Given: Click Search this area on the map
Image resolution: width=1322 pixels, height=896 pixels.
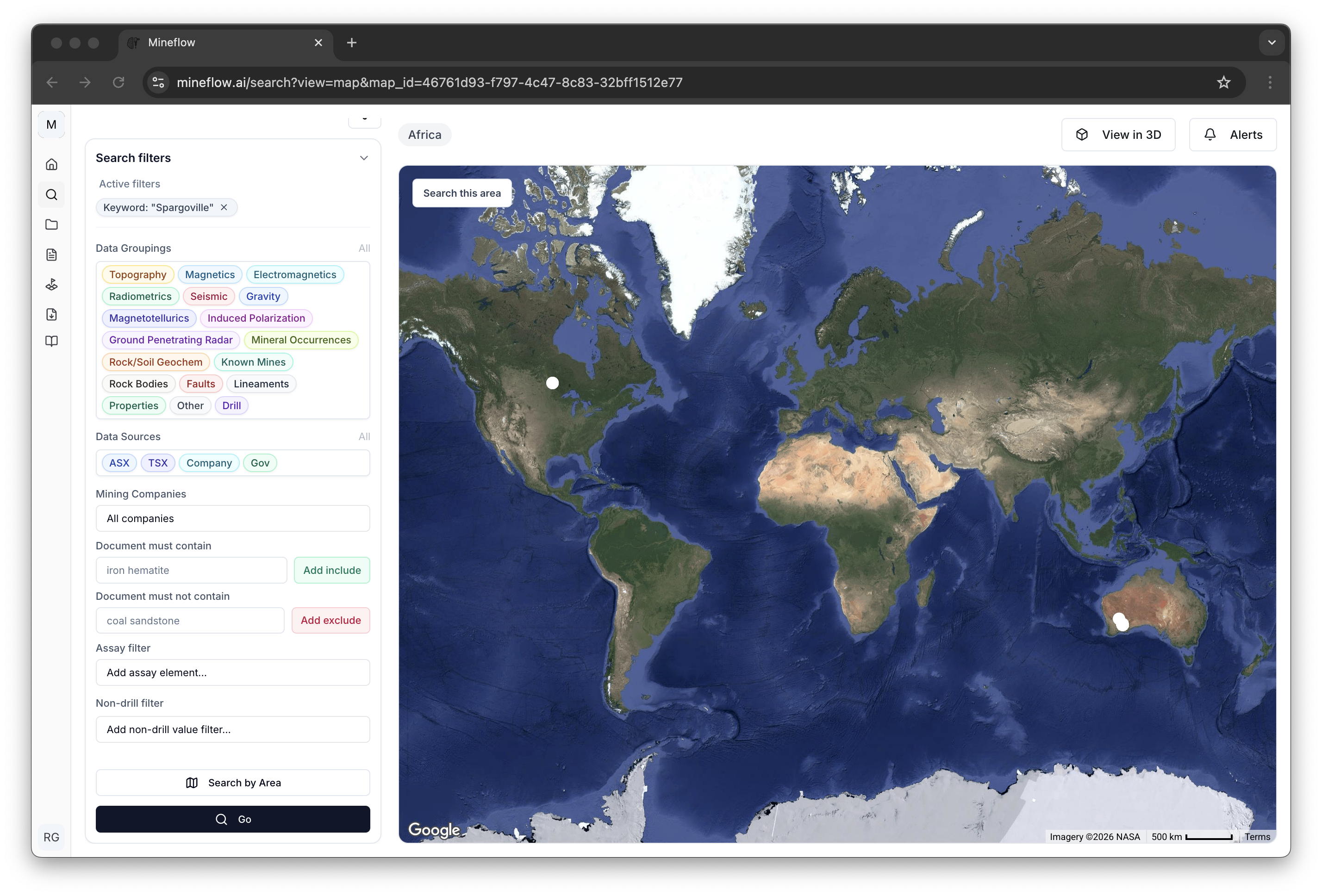Looking at the screenshot, I should [x=462, y=193].
